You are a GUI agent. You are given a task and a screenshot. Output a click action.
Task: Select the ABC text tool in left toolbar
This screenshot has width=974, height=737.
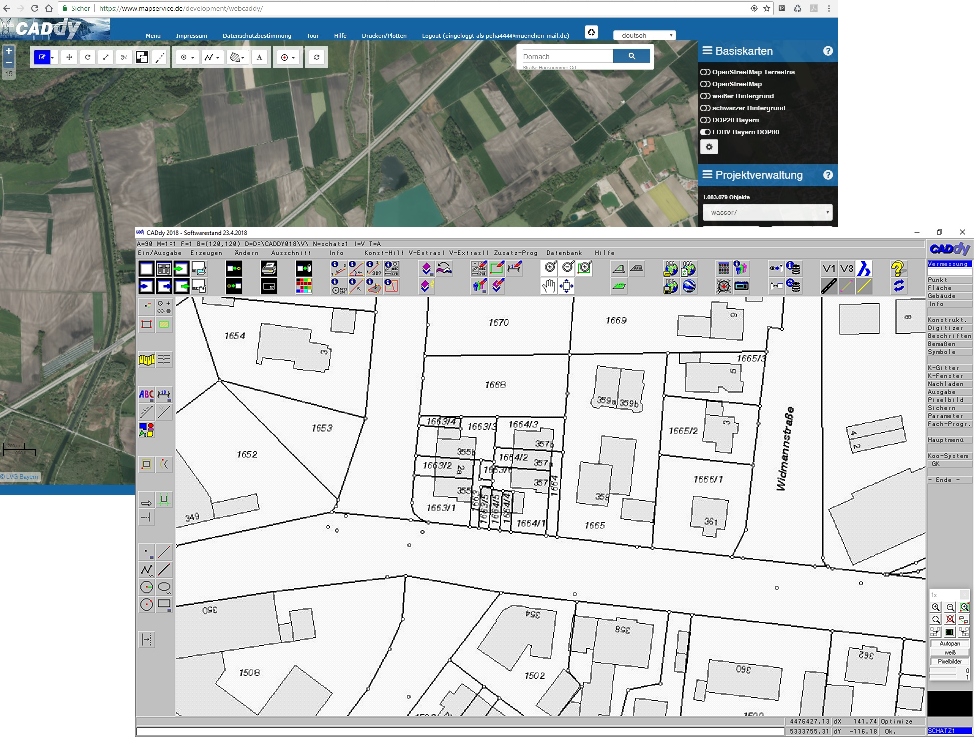point(146,395)
